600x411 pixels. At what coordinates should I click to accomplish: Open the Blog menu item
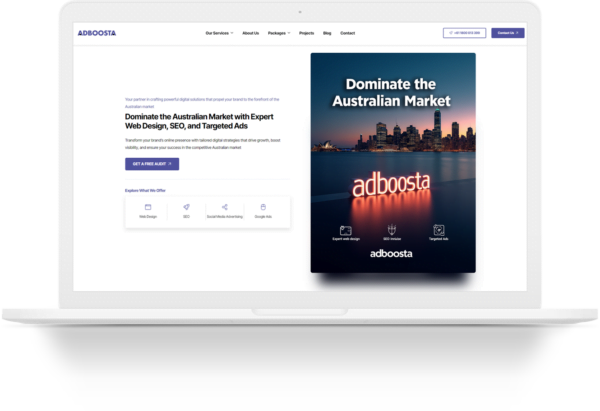pyautogui.click(x=327, y=33)
